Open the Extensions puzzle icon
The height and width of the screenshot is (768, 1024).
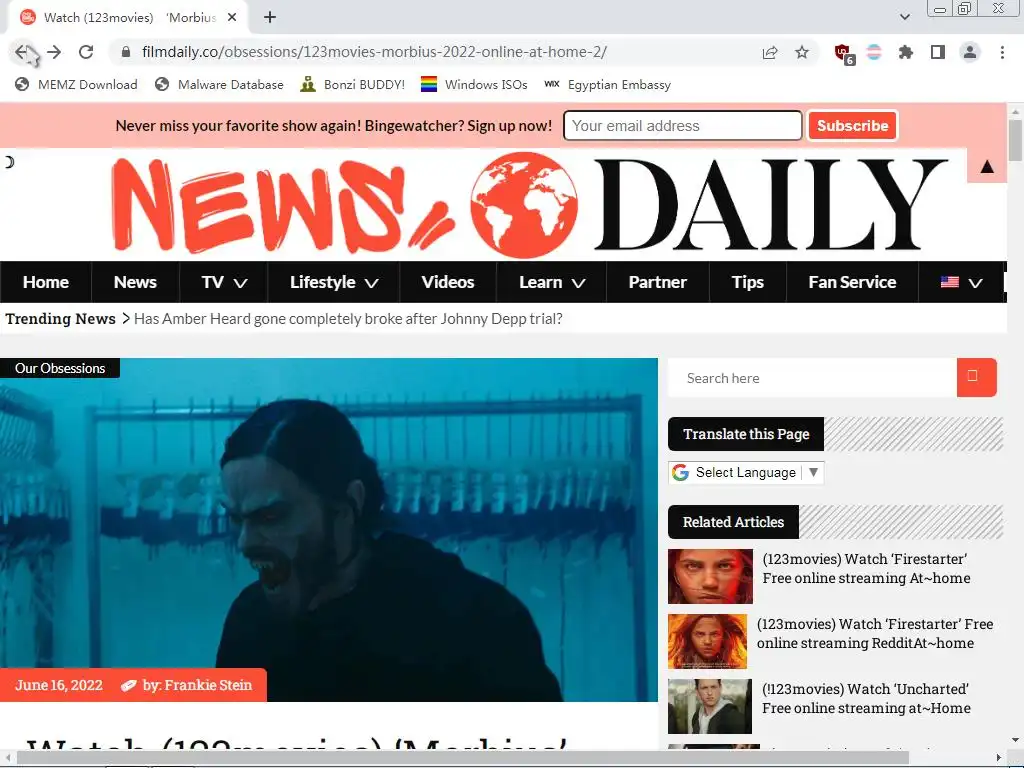tap(906, 52)
